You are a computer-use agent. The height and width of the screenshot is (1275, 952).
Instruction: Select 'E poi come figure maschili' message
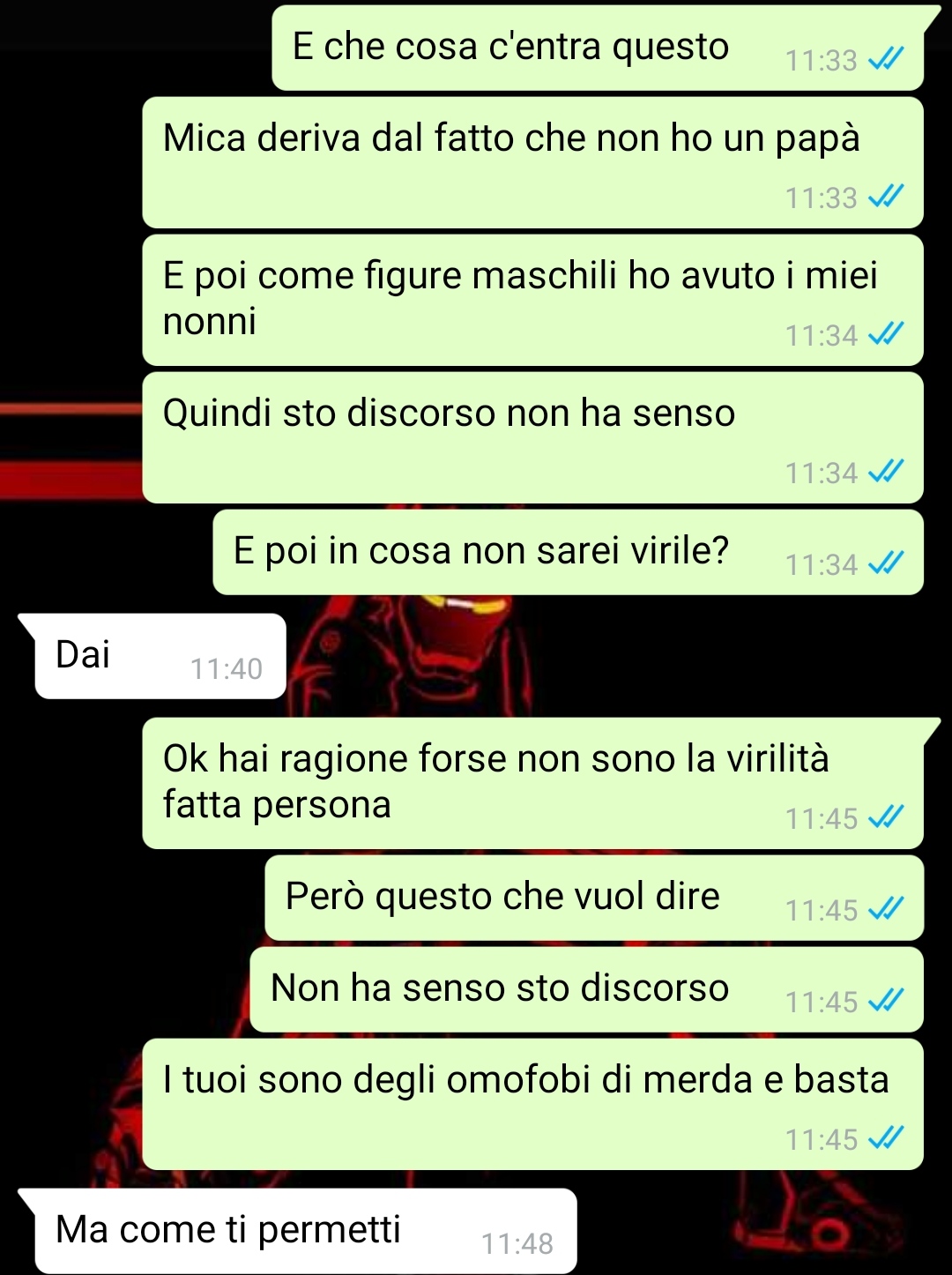pyautogui.click(x=532, y=300)
